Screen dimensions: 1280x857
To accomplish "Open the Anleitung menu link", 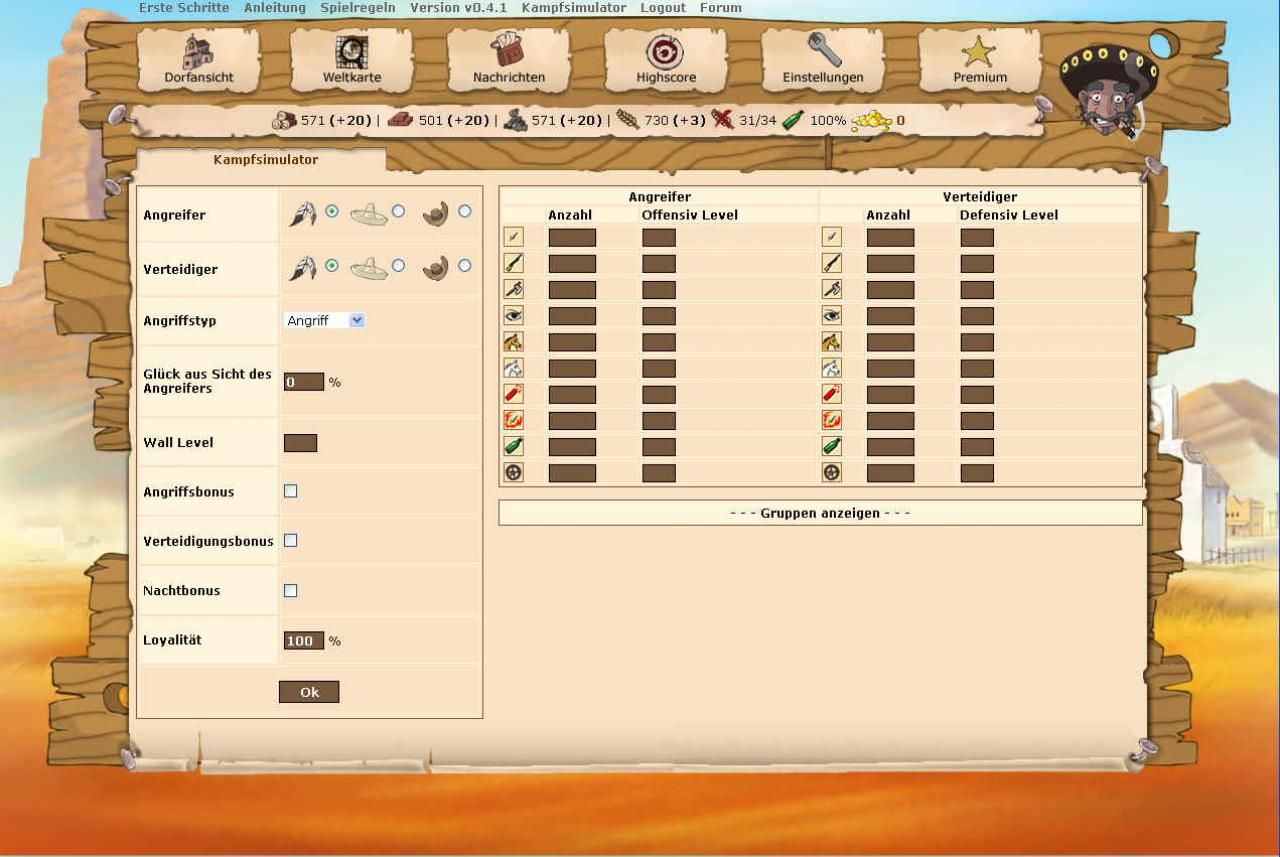I will tap(275, 7).
